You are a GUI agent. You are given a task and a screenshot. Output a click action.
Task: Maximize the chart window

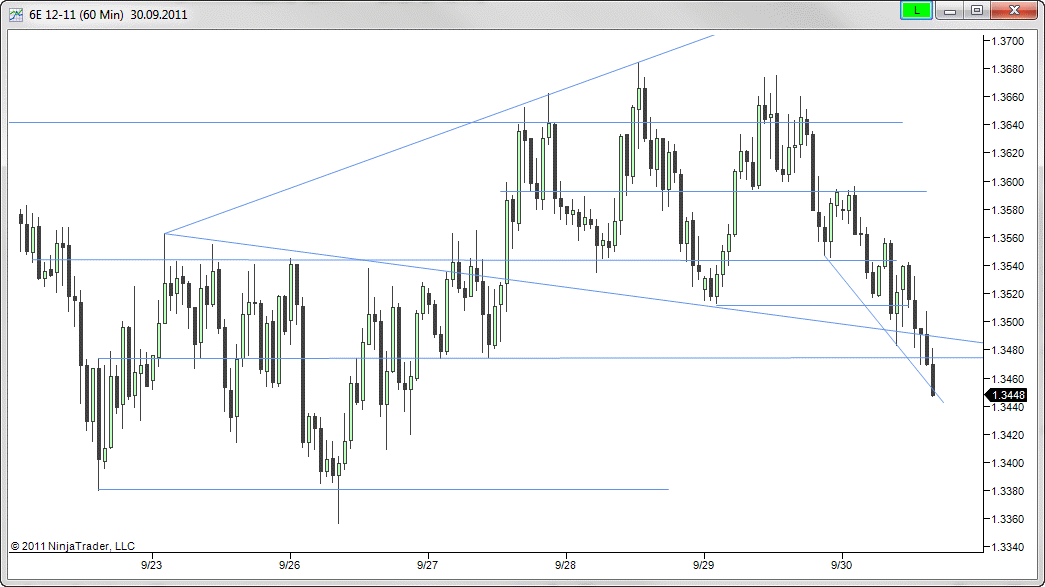tap(977, 11)
